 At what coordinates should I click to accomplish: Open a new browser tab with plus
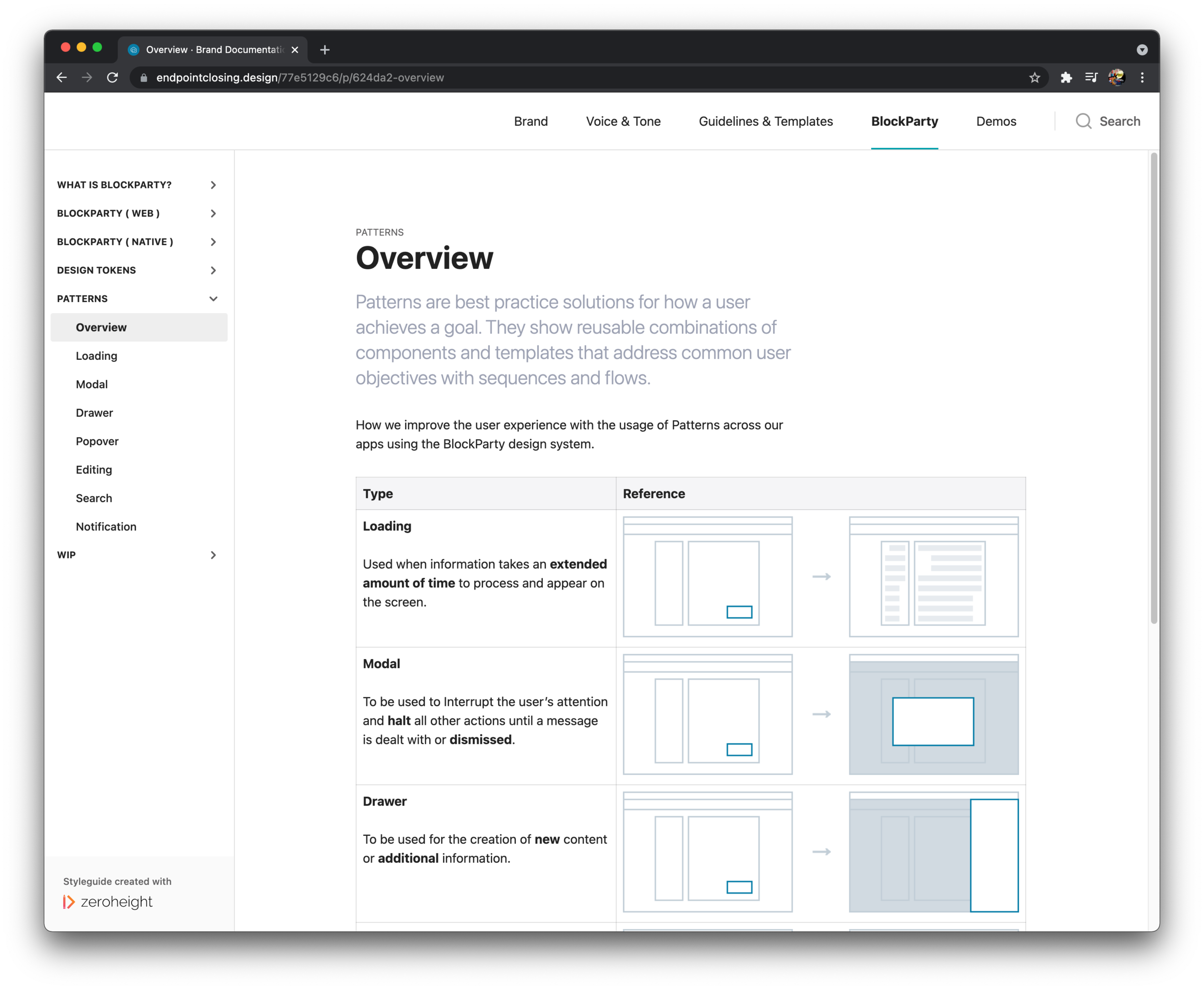[325, 50]
